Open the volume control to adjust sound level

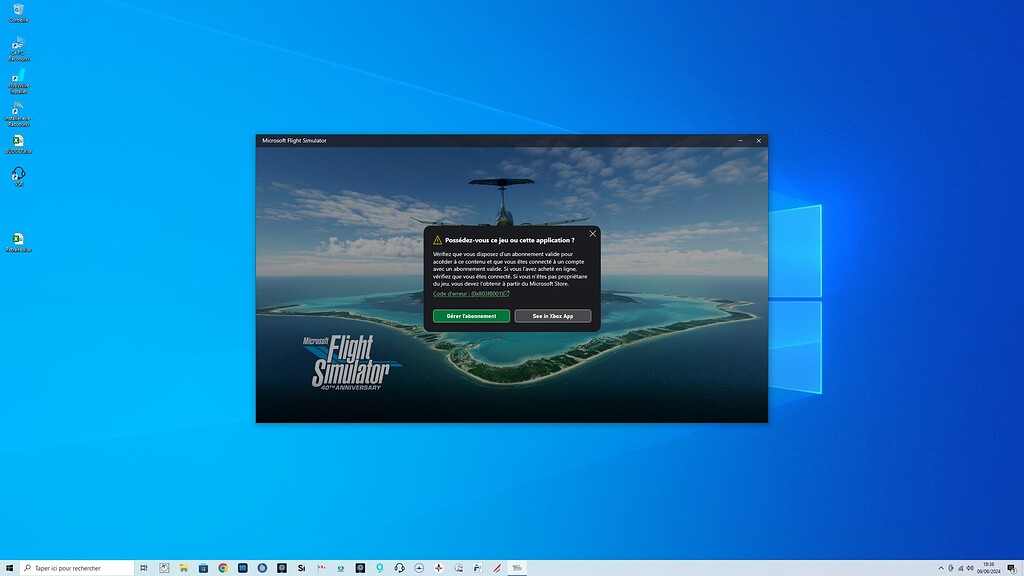point(971,567)
